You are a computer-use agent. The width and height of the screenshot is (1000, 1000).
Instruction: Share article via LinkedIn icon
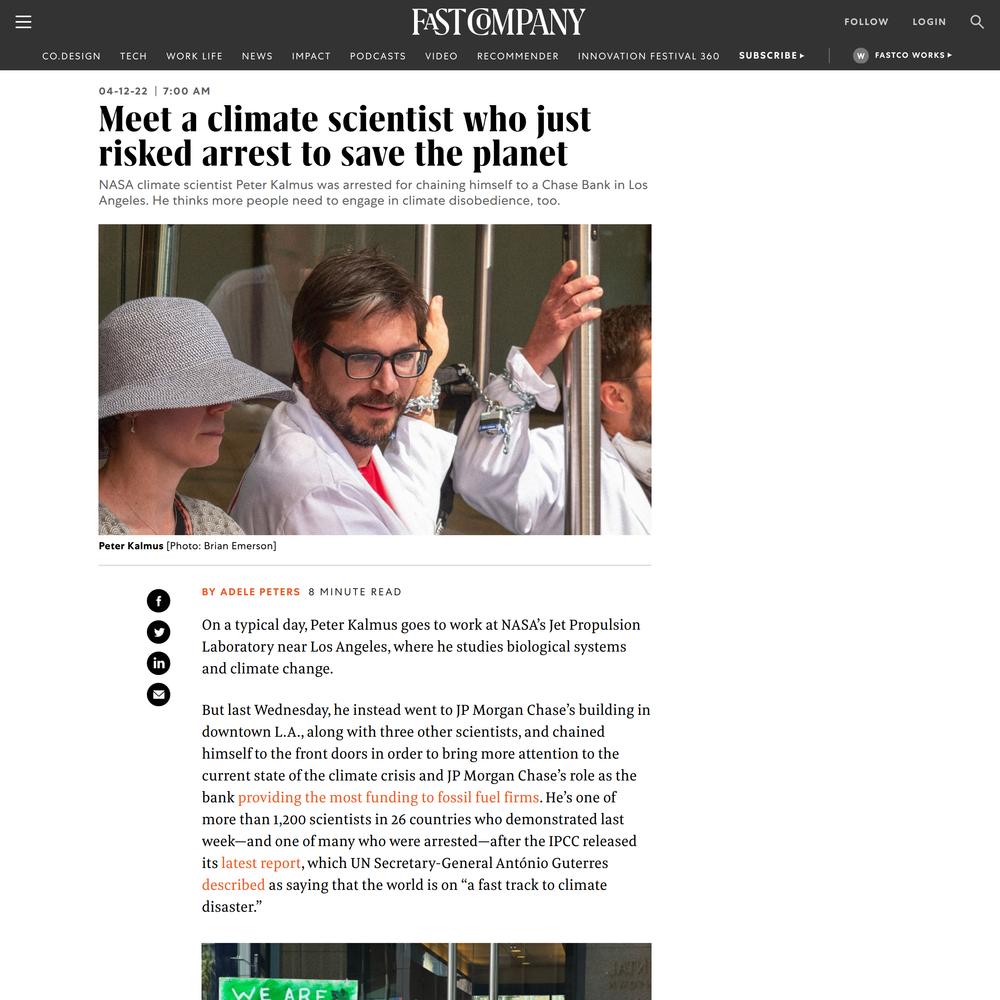pyautogui.click(x=159, y=663)
